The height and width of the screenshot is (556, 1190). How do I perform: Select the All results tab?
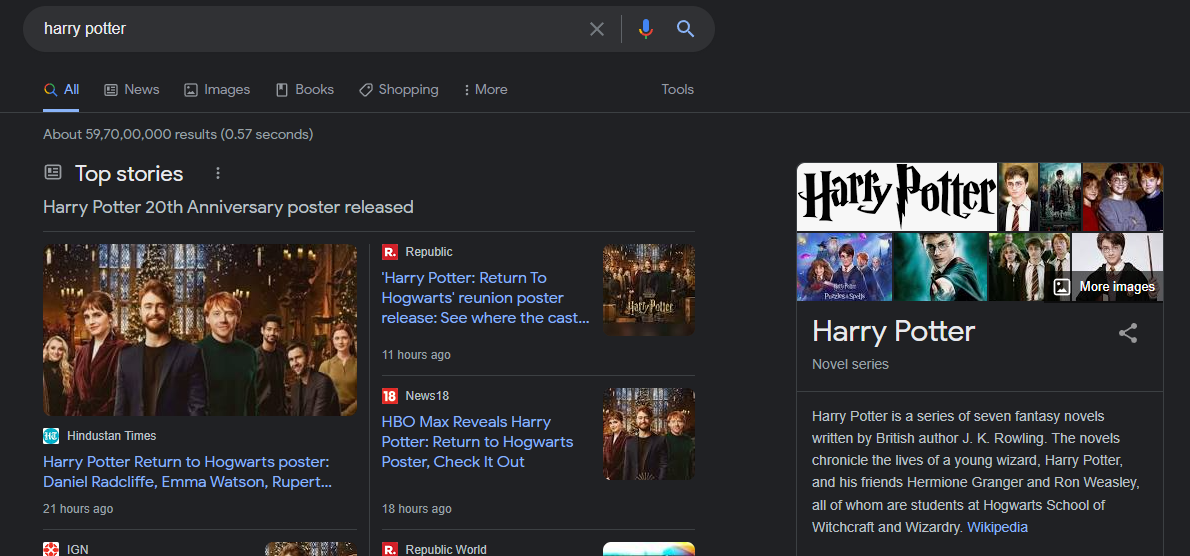point(61,90)
